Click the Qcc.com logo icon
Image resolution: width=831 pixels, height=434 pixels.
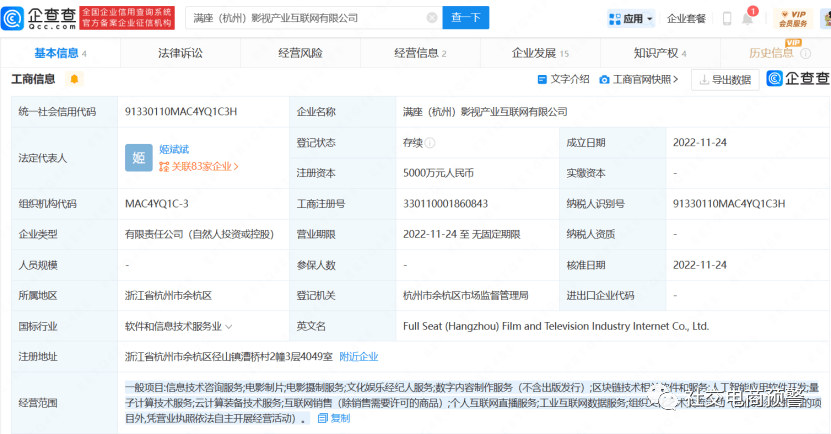[x=13, y=18]
